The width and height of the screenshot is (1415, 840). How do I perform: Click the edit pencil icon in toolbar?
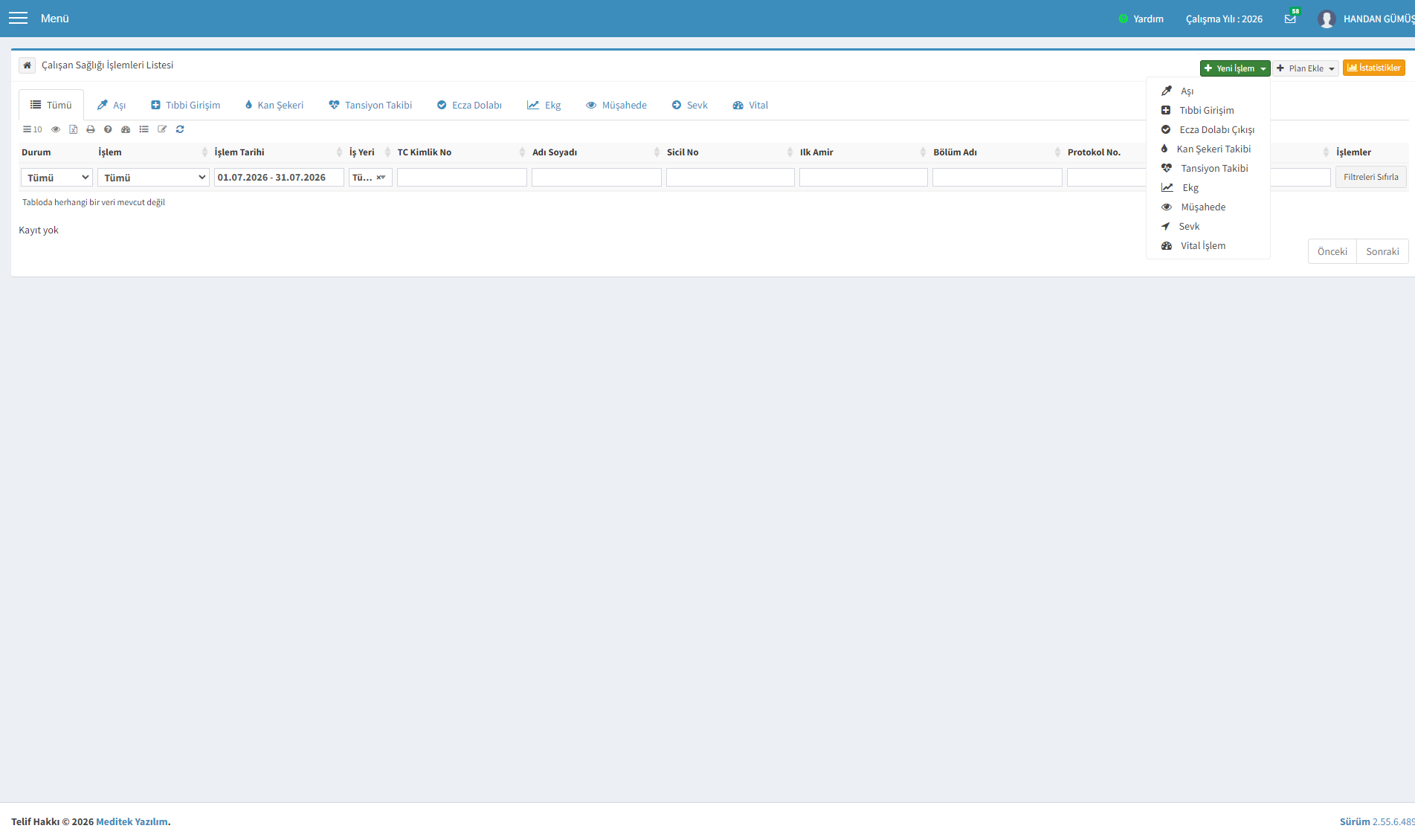point(162,129)
